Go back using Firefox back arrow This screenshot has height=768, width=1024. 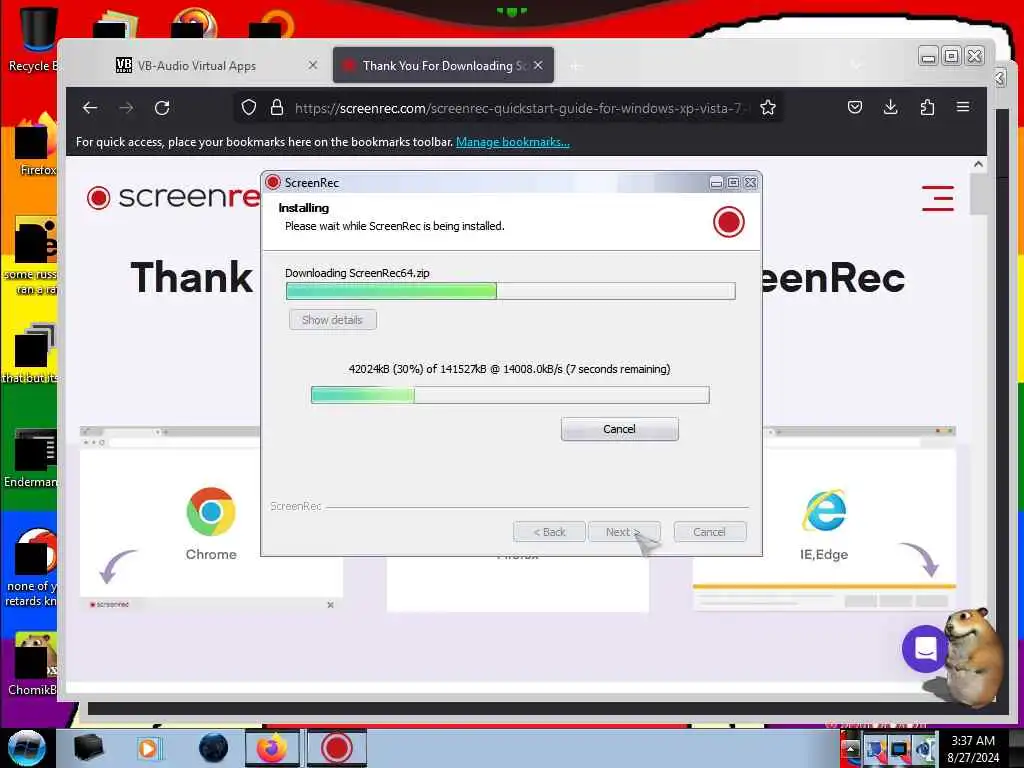pos(90,108)
